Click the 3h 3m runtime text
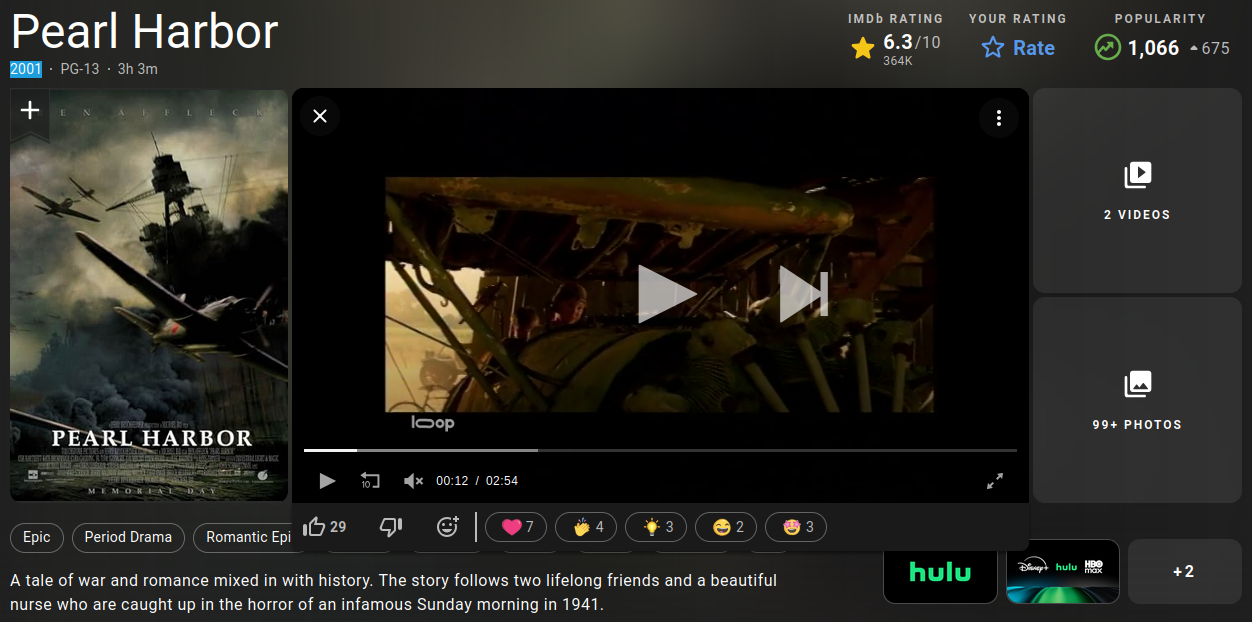 (x=138, y=69)
